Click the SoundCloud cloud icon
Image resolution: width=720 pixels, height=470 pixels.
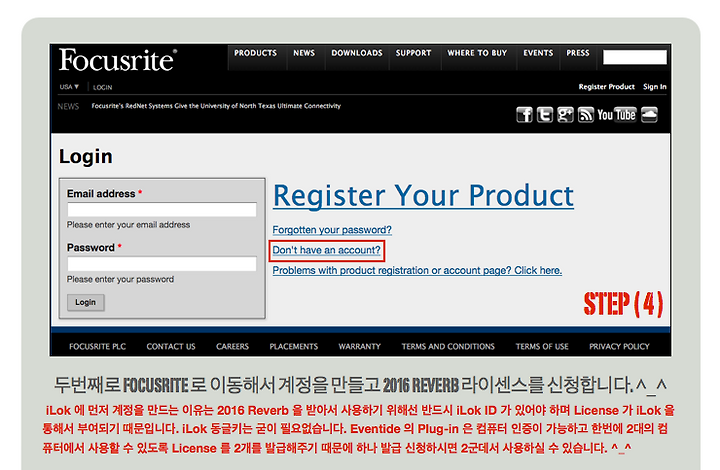click(649, 115)
